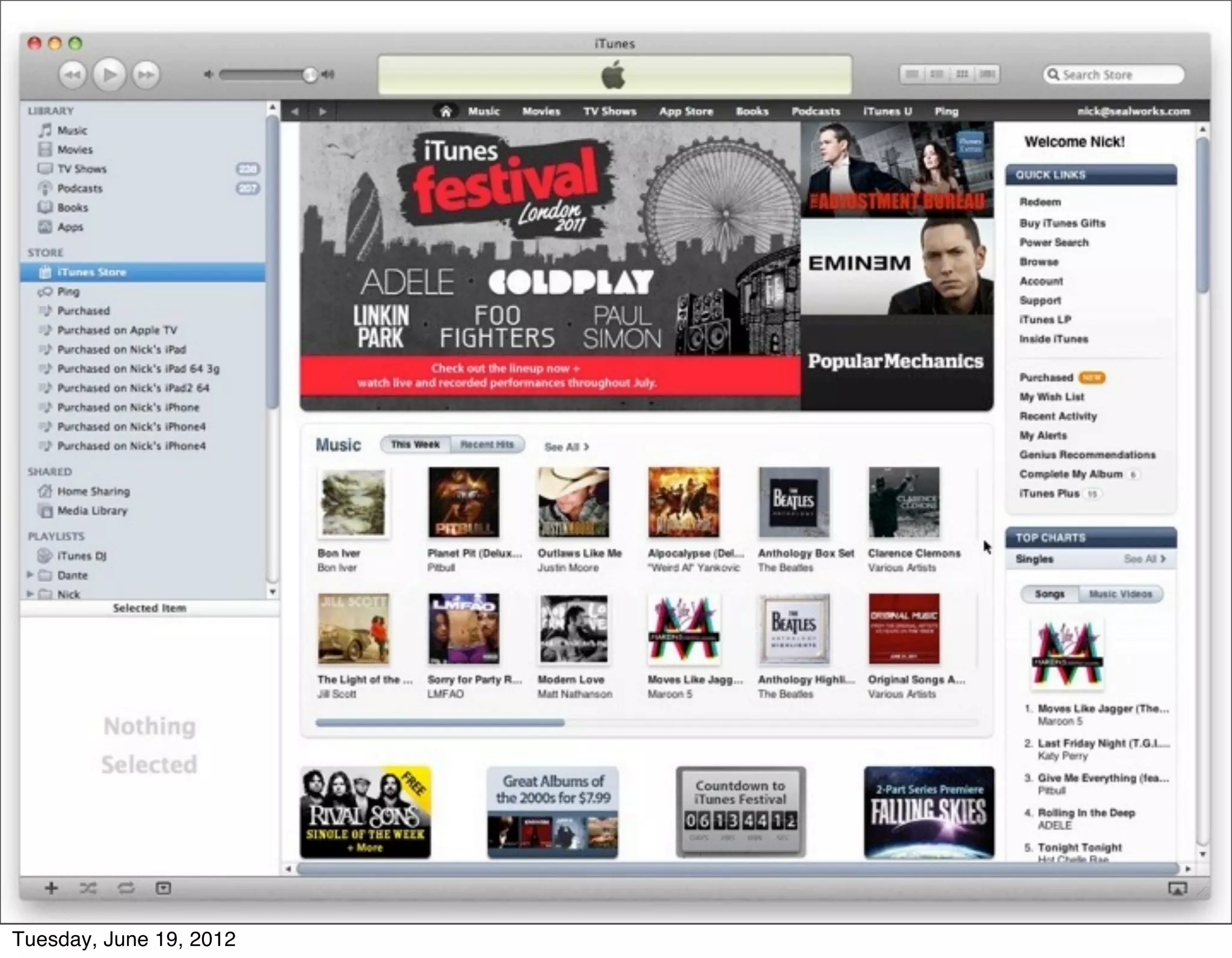Select the Songs top chart toggle
Screen dimensions: 1232x958
click(x=1049, y=594)
